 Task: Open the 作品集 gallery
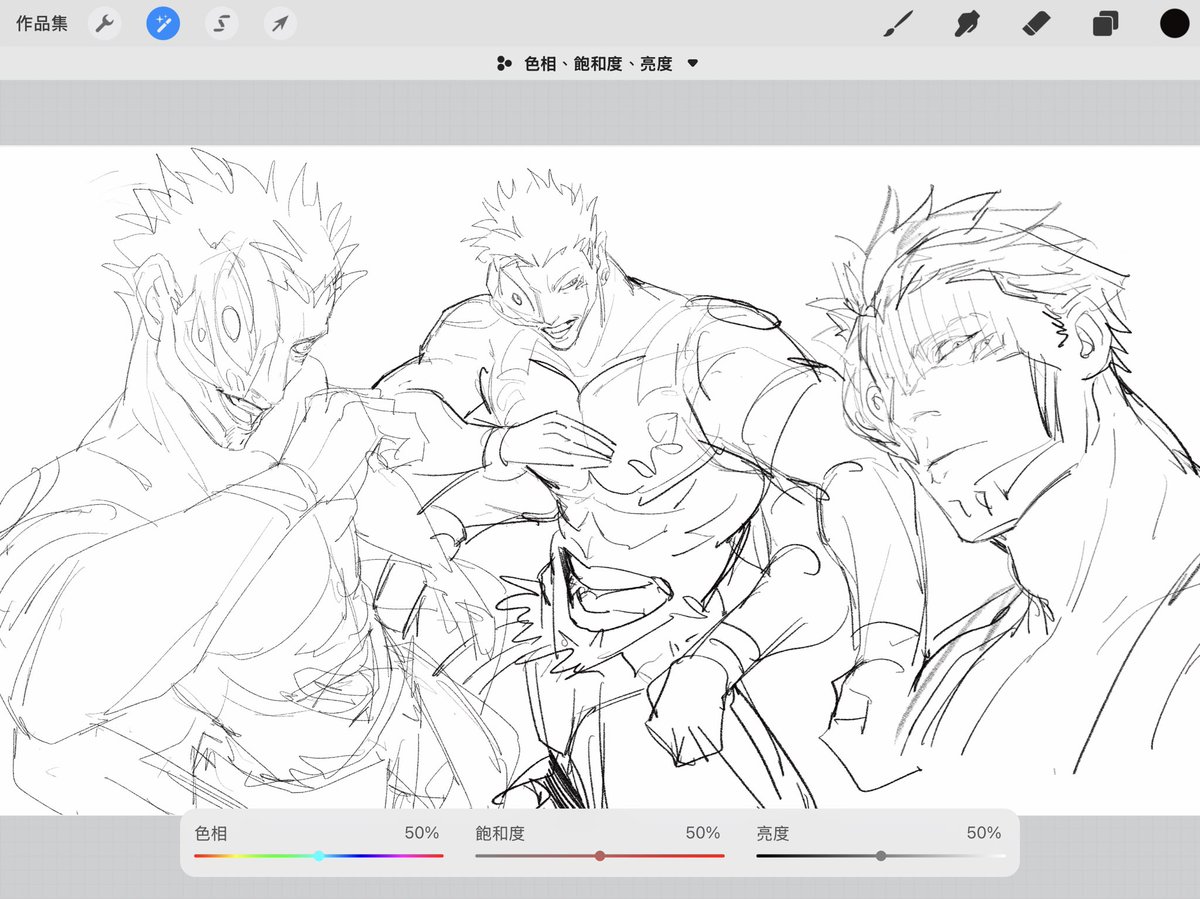pos(42,24)
